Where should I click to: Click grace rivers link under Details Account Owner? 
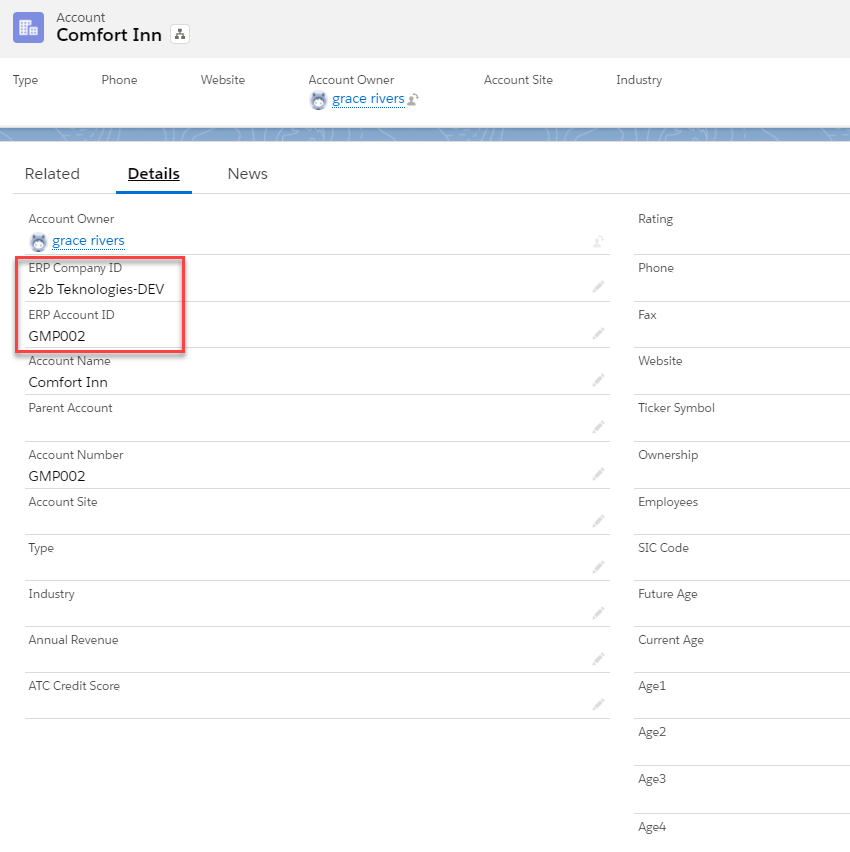point(88,241)
